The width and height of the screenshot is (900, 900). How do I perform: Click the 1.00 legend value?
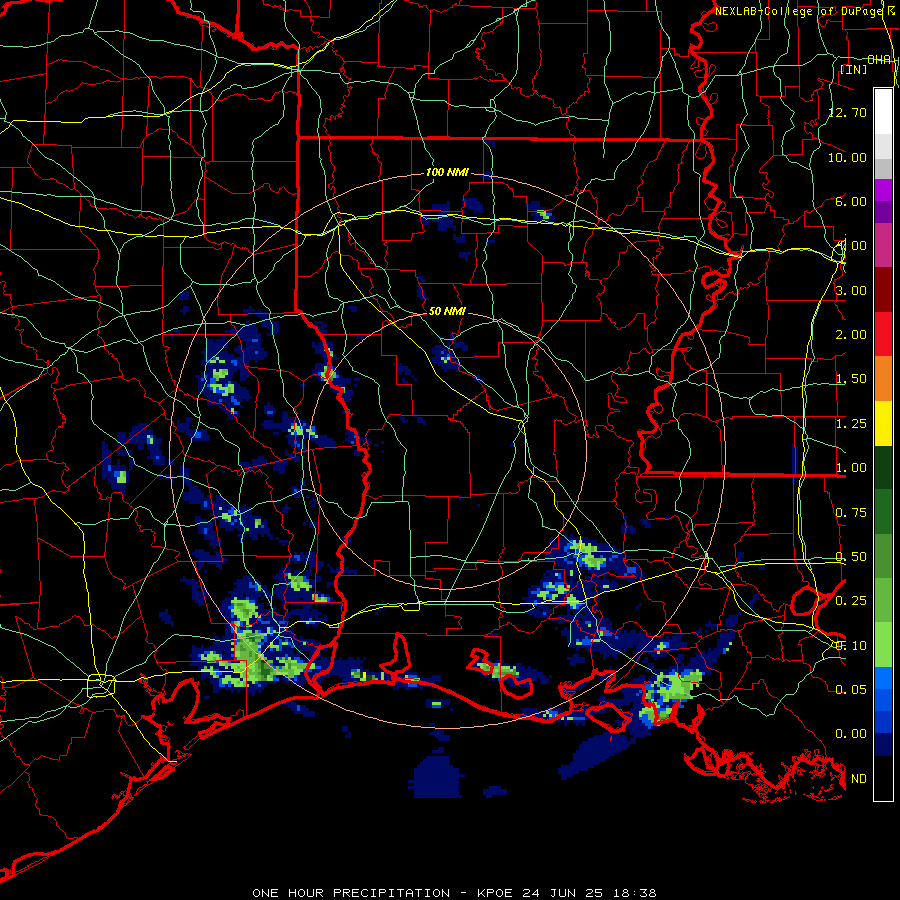[851, 468]
